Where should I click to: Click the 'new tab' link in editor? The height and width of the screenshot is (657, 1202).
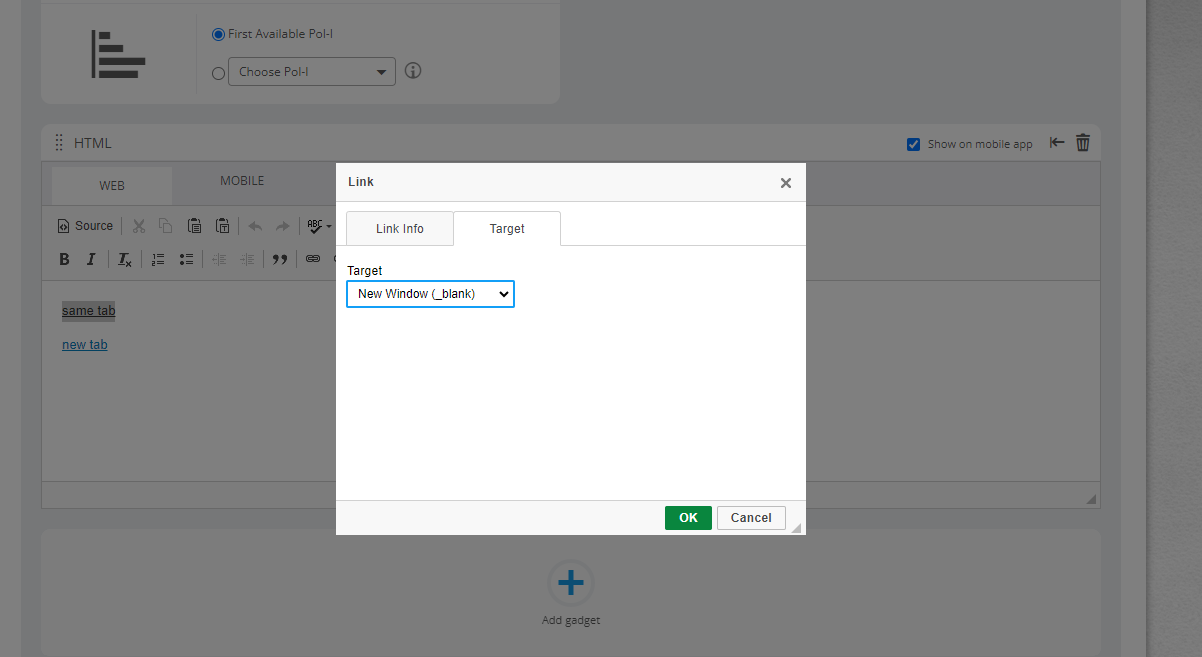(85, 345)
